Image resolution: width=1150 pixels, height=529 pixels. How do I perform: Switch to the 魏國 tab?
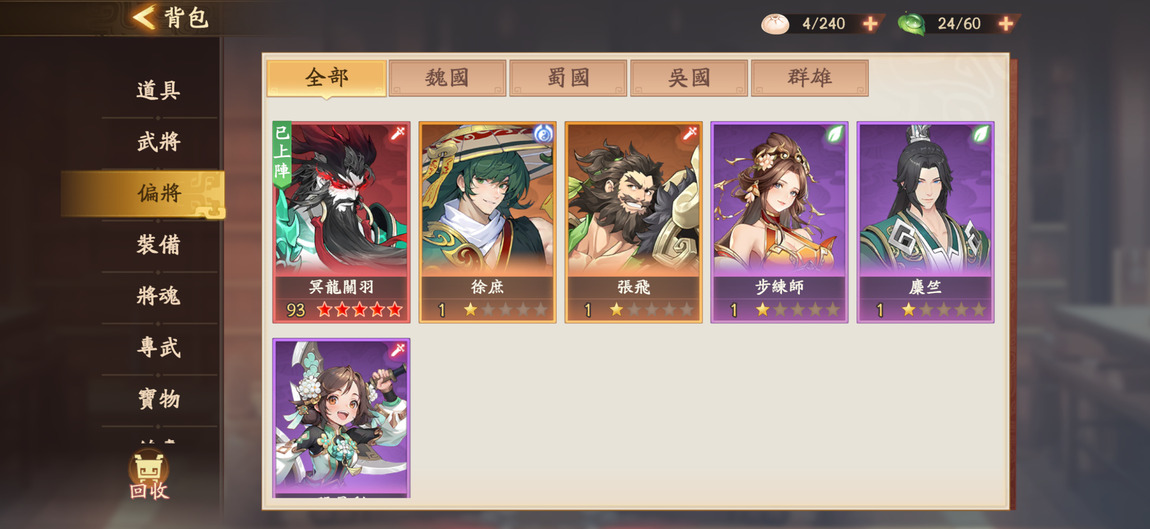click(x=447, y=78)
